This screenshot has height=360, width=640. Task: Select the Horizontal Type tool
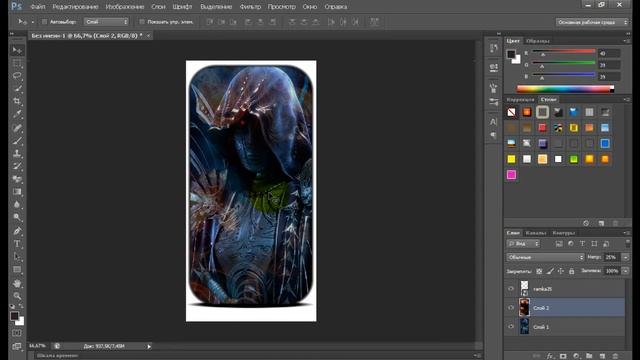coord(17,244)
